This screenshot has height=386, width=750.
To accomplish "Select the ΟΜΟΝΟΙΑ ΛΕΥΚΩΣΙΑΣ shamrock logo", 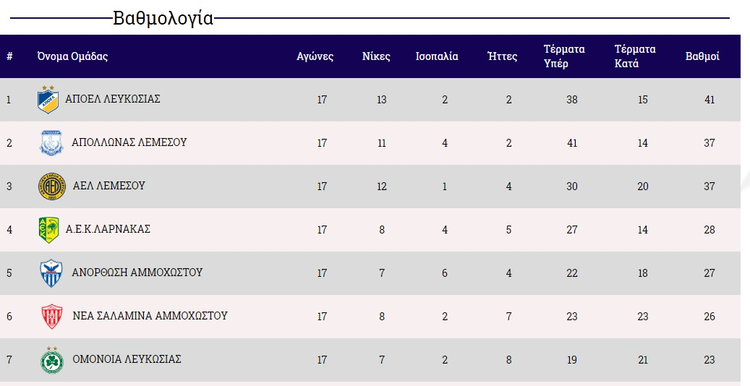I will [x=52, y=360].
